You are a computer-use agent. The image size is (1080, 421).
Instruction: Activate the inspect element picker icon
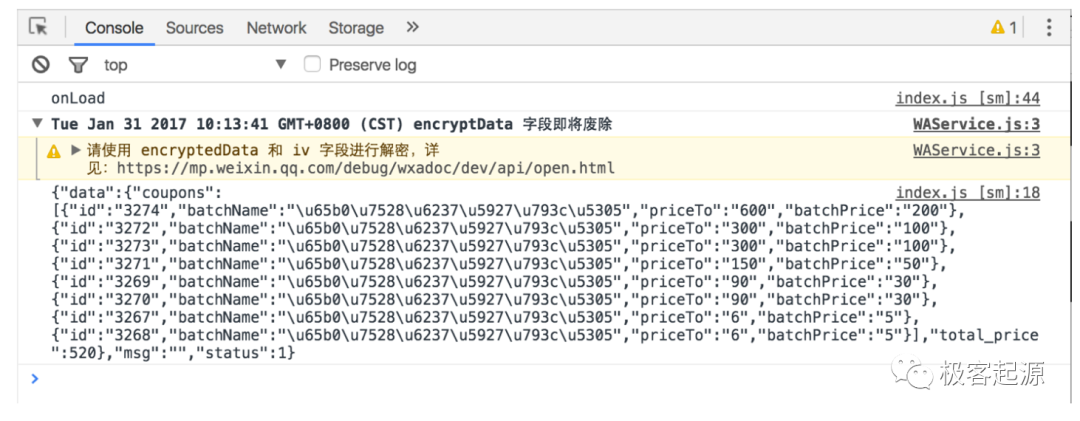point(39,28)
